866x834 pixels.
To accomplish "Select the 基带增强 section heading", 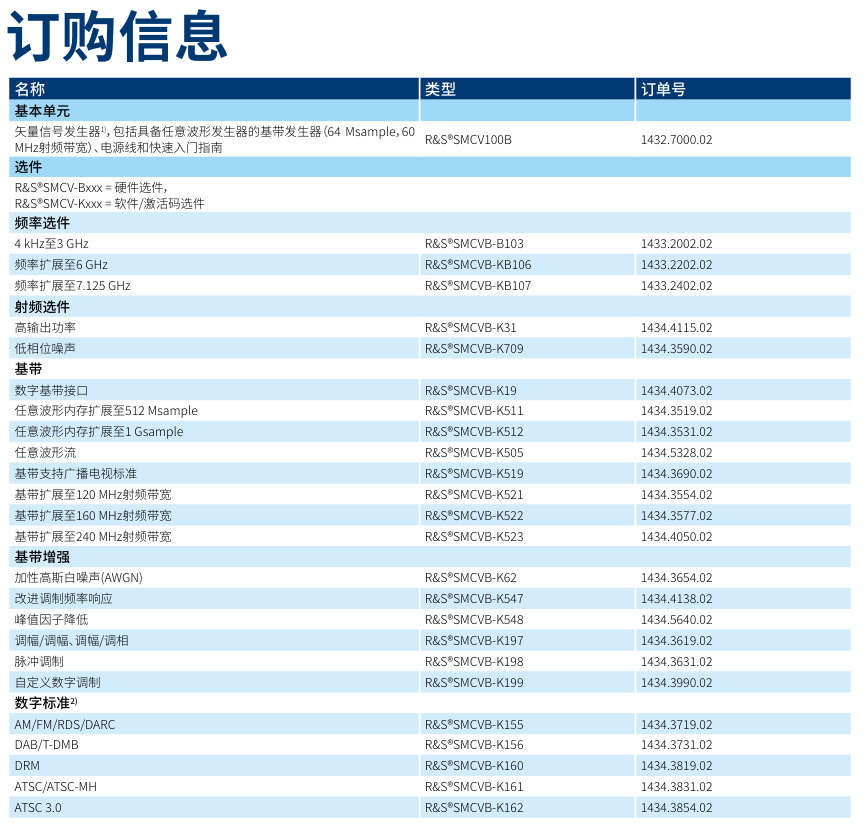I will (x=42, y=557).
